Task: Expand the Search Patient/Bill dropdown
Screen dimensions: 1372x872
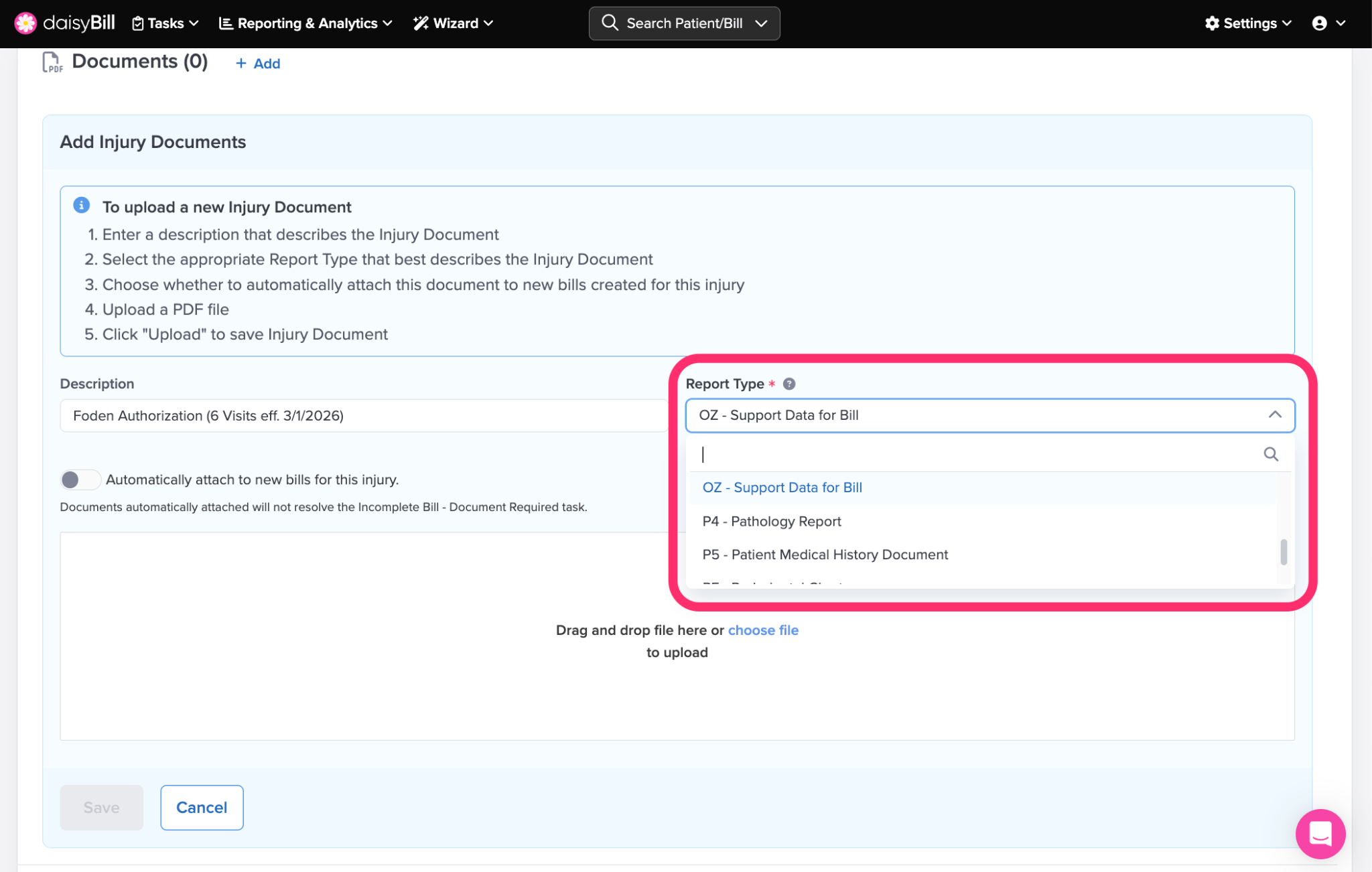Action: [761, 23]
